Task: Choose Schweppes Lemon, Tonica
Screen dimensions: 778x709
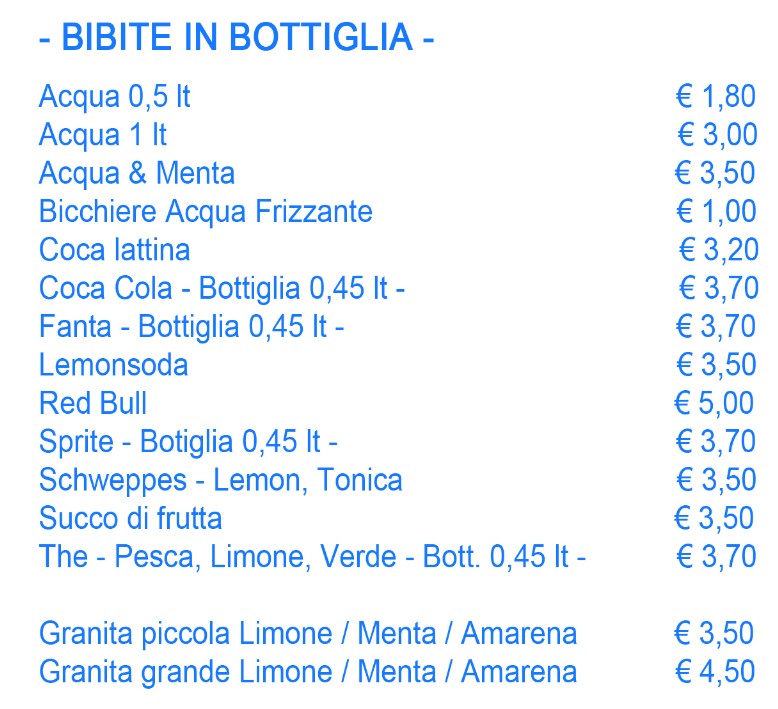Action: [220, 480]
